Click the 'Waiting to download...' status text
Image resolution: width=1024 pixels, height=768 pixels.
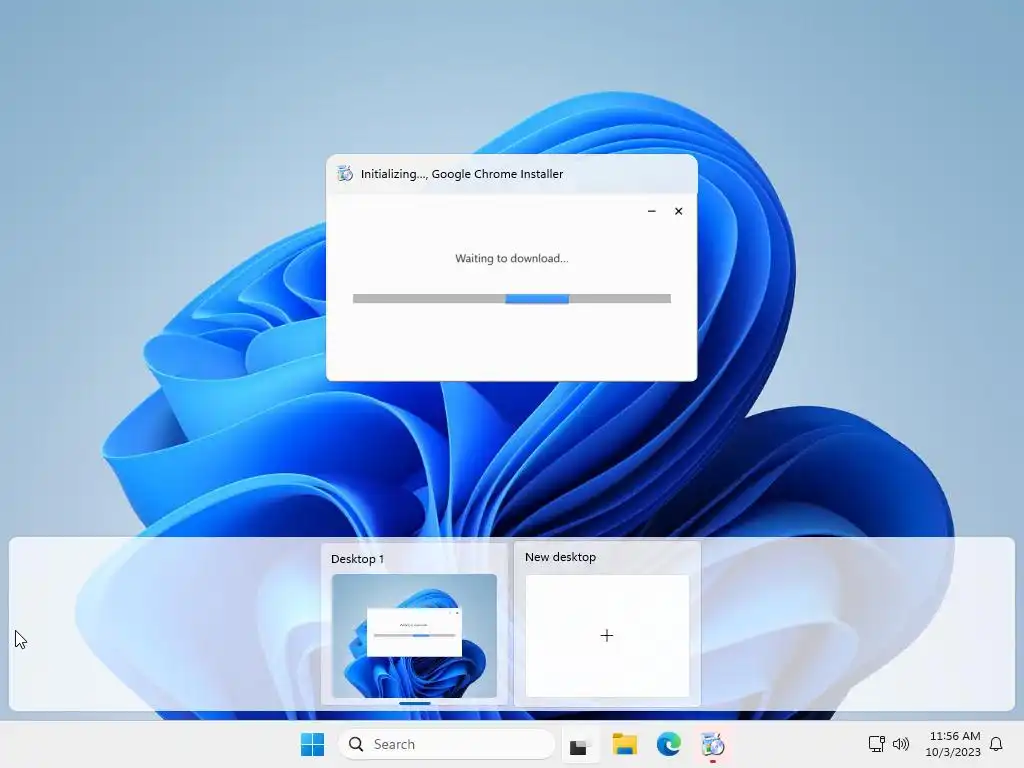pyautogui.click(x=511, y=258)
